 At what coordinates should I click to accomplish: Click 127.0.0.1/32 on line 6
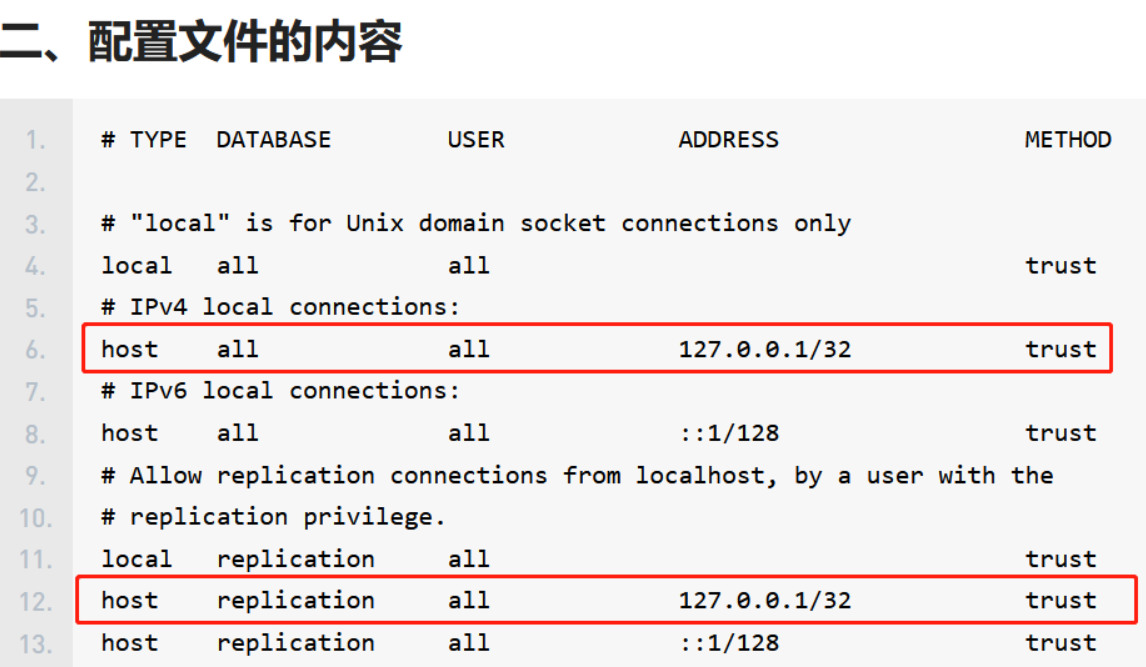click(765, 349)
